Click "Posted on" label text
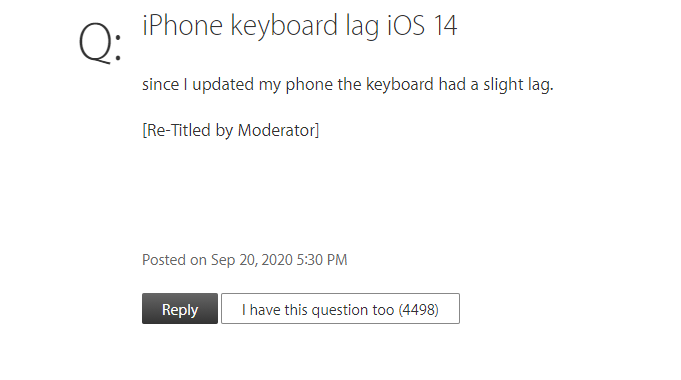Screen dimensions: 681x380 pyautogui.click(x=174, y=260)
